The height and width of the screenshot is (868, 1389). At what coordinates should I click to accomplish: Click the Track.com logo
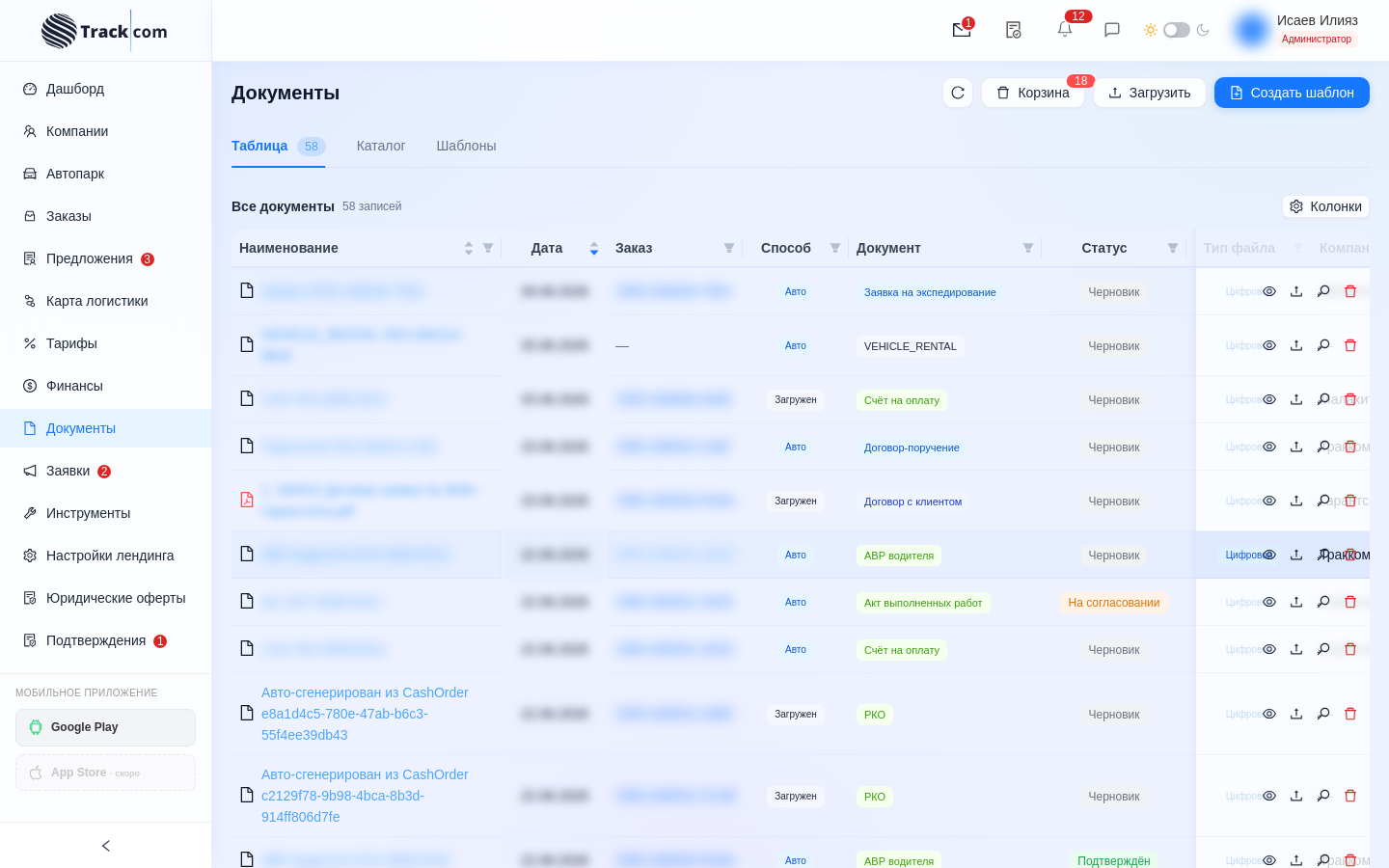(104, 31)
